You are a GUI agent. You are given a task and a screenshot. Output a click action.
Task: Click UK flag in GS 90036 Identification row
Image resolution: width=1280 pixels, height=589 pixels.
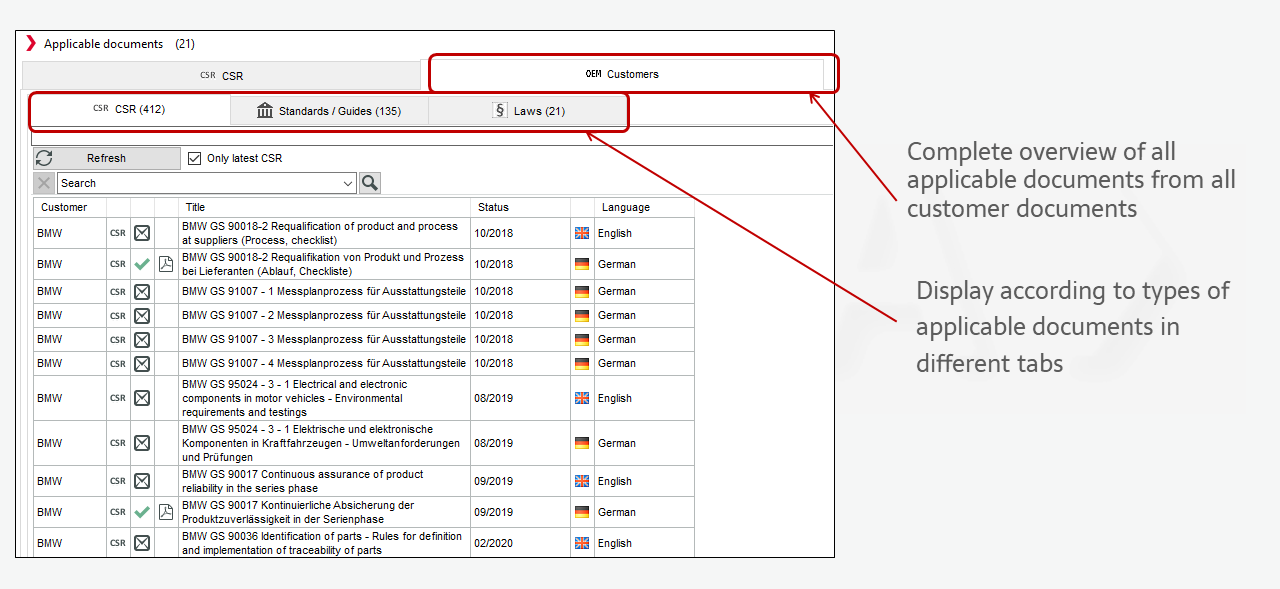point(582,543)
